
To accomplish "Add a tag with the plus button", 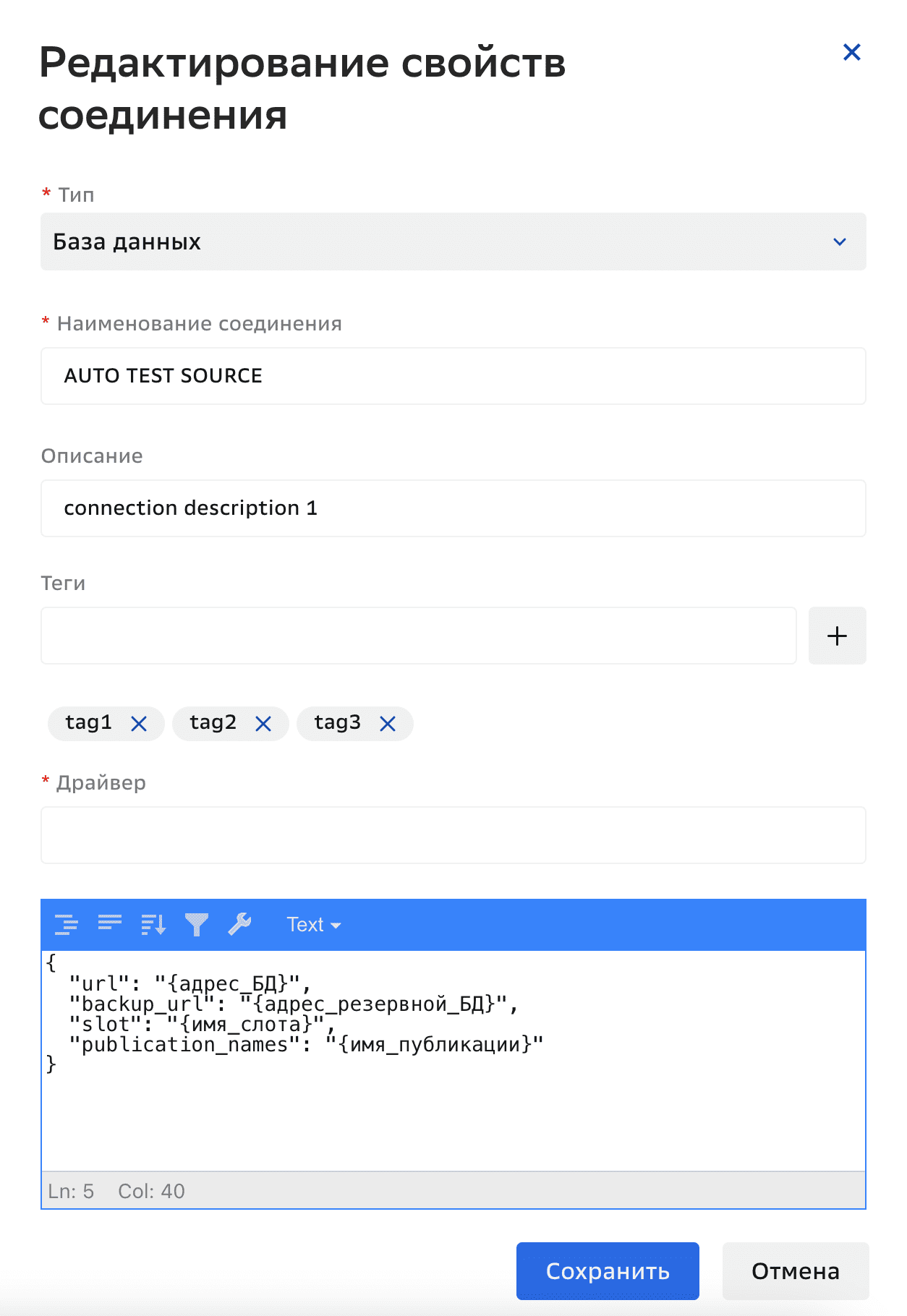I will pos(837,636).
